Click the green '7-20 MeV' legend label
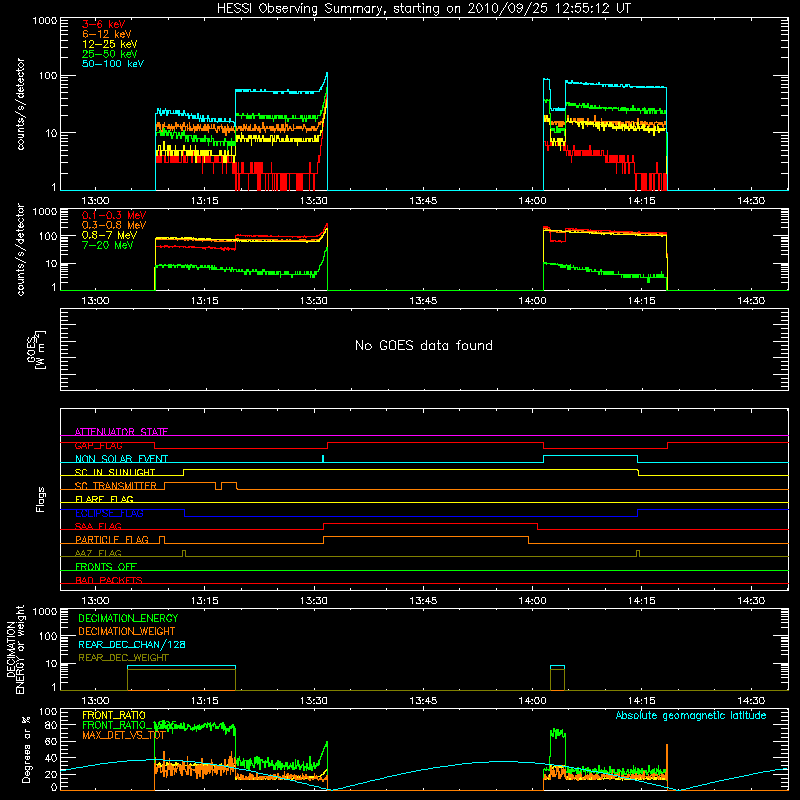This screenshot has height=800, width=800. (108, 245)
